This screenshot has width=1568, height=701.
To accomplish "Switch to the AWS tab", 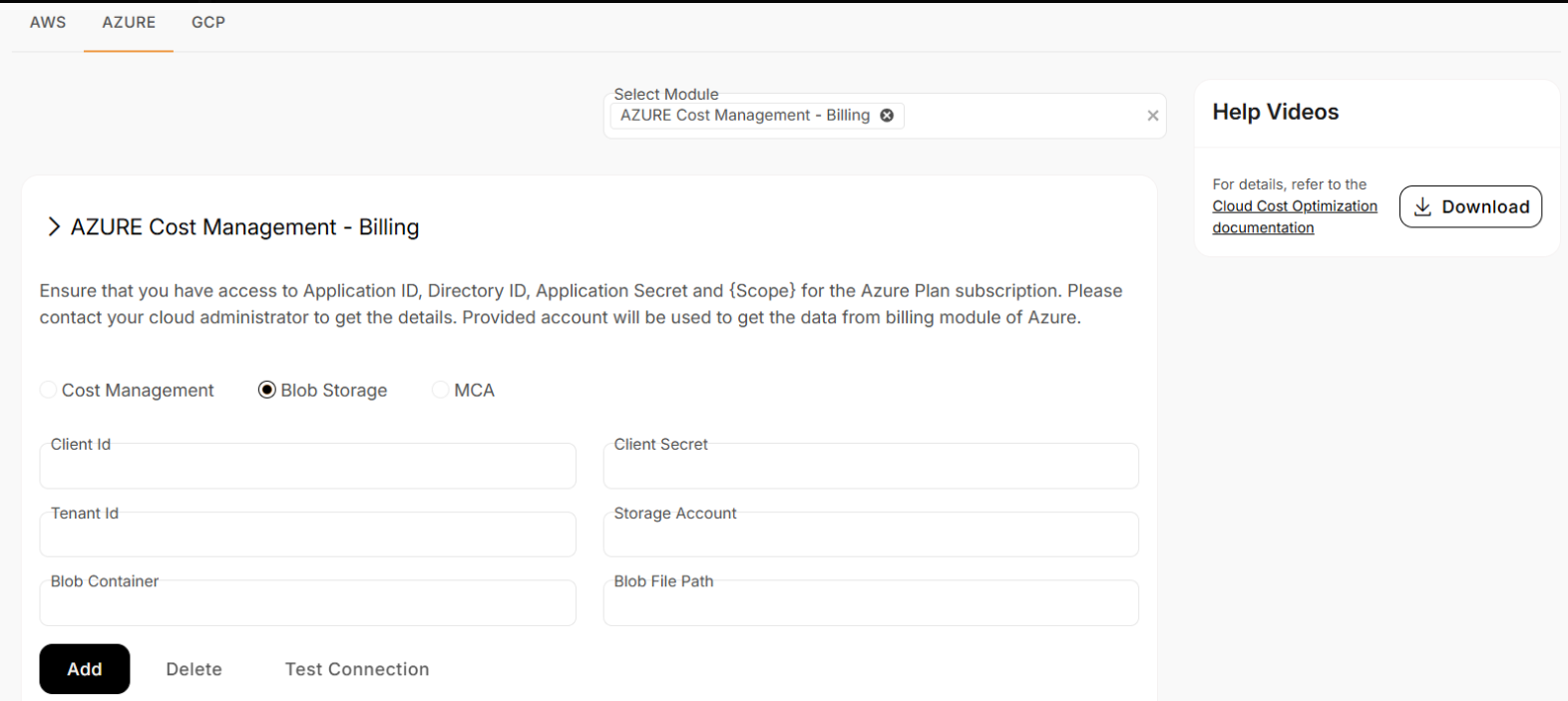I will [x=48, y=22].
